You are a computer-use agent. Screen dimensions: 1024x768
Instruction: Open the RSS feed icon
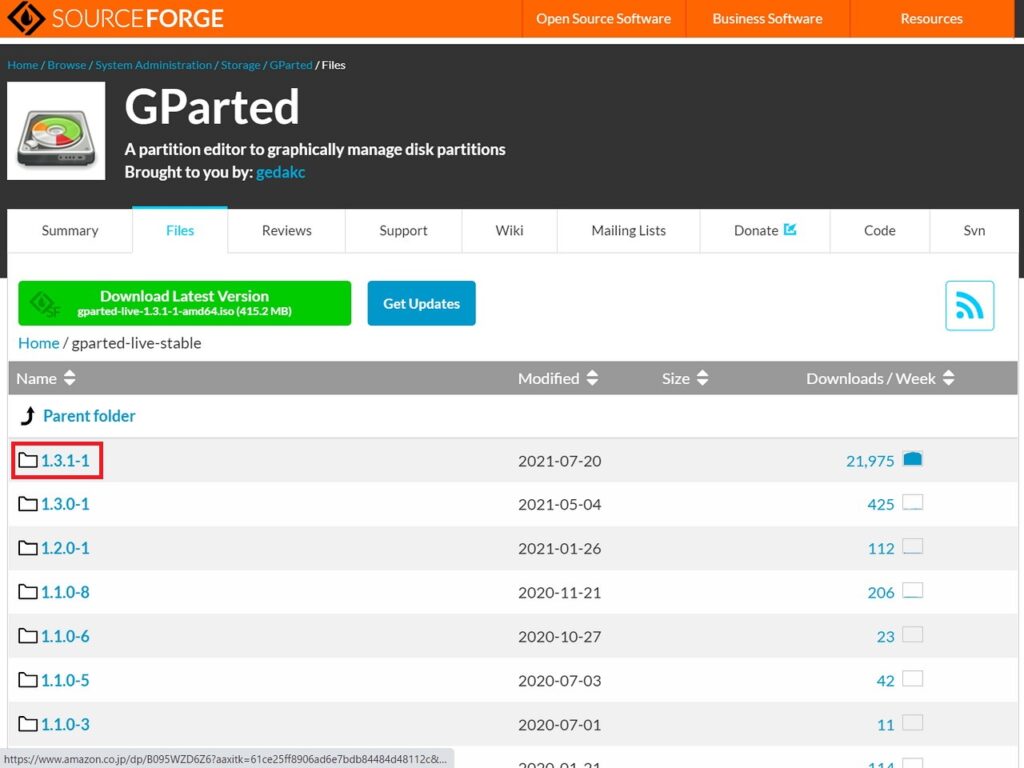point(969,306)
